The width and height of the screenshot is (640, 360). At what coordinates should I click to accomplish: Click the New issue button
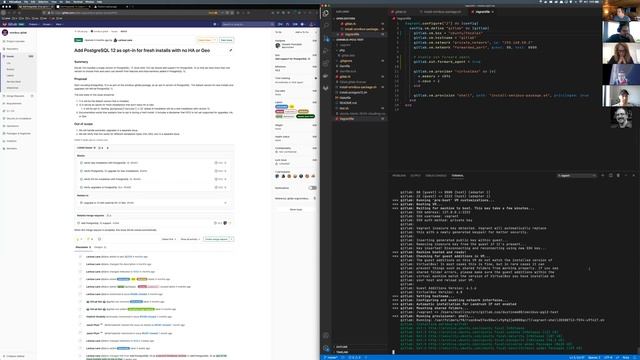click(x=227, y=40)
